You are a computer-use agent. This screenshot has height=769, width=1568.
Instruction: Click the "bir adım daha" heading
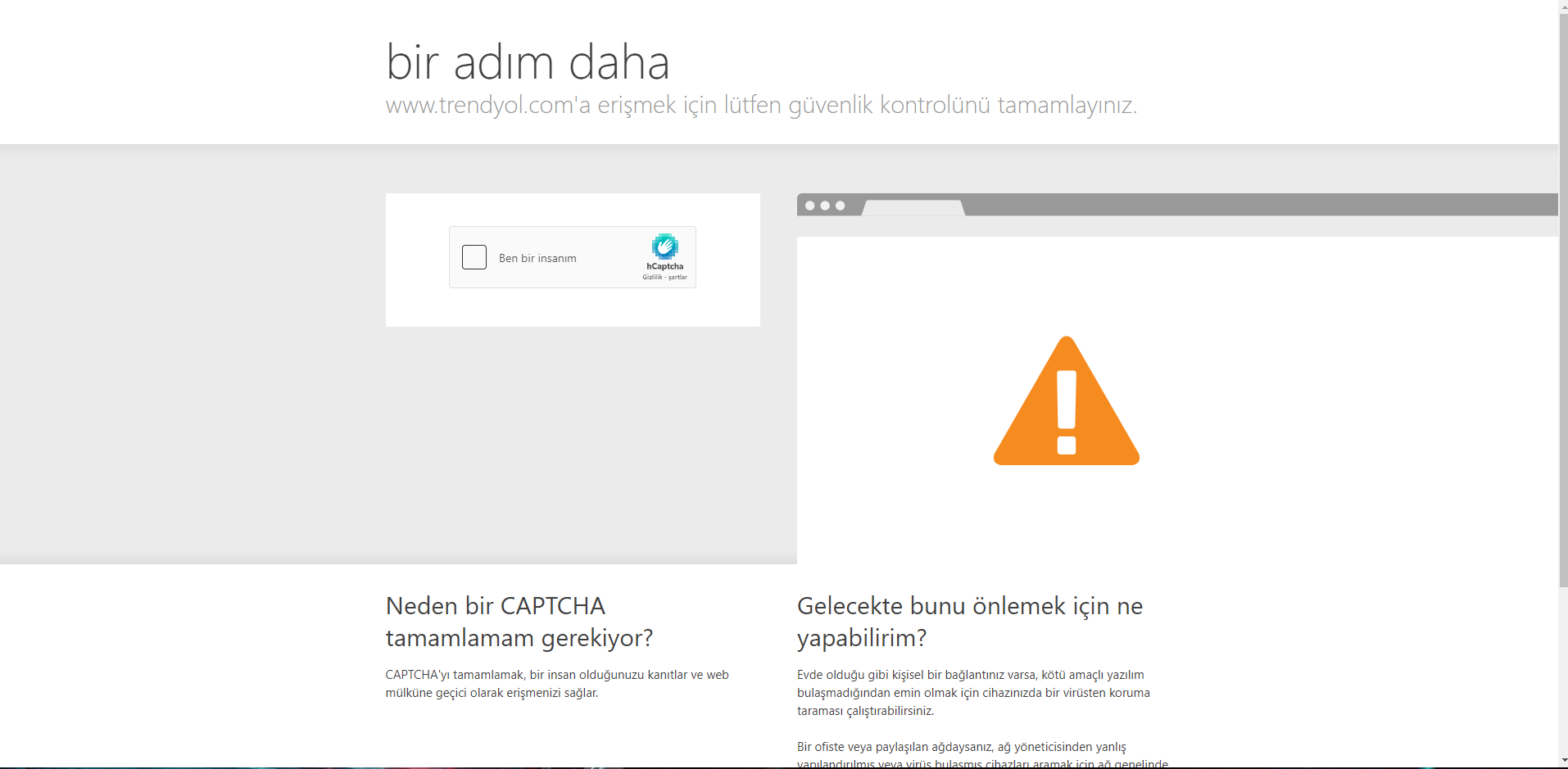click(528, 62)
